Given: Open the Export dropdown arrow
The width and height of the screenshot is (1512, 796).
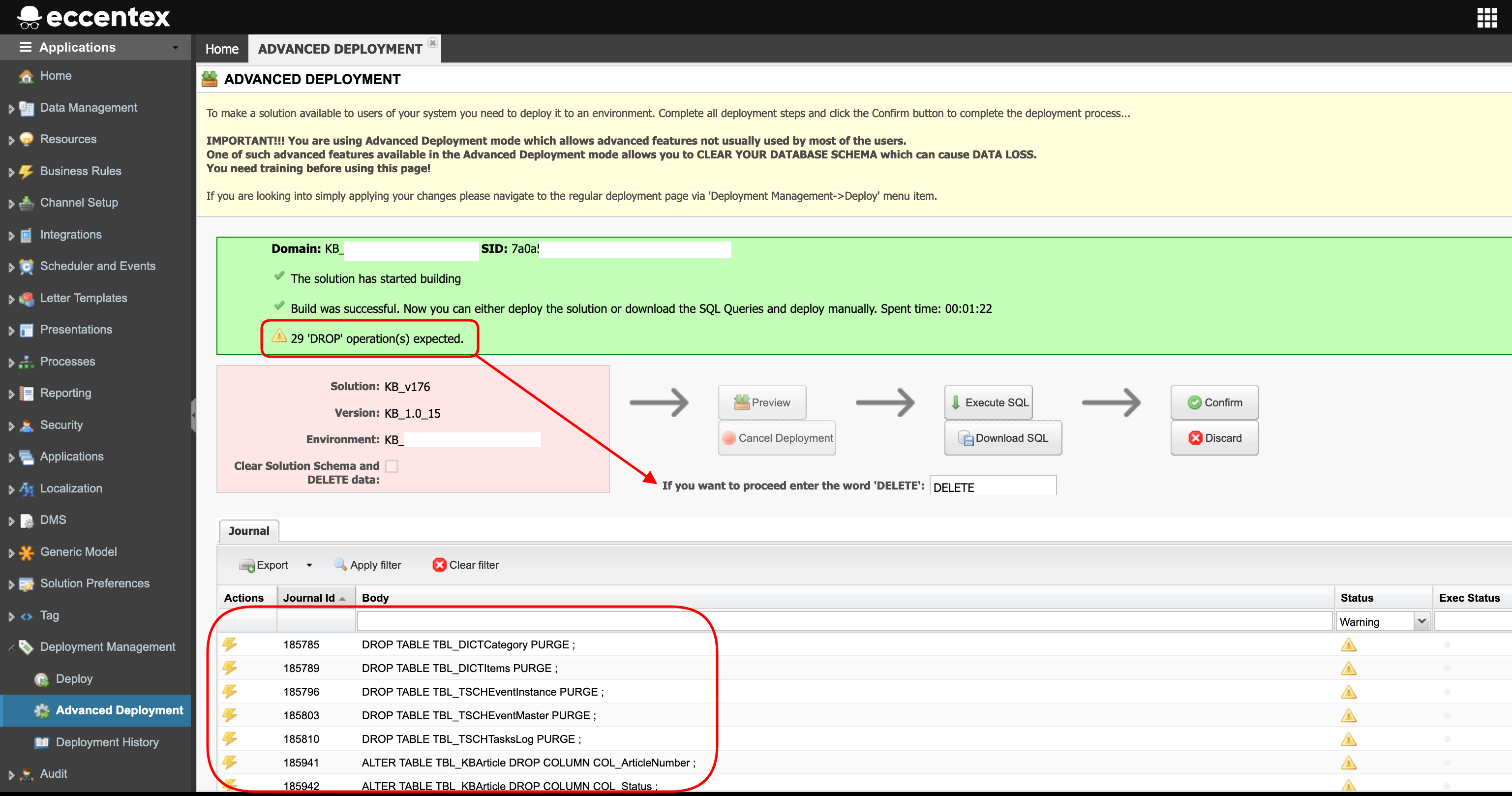Looking at the screenshot, I should pyautogui.click(x=309, y=565).
